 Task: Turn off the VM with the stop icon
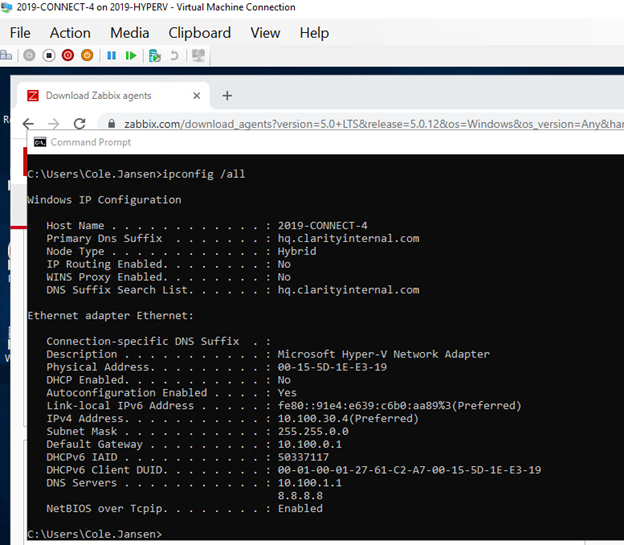click(49, 55)
